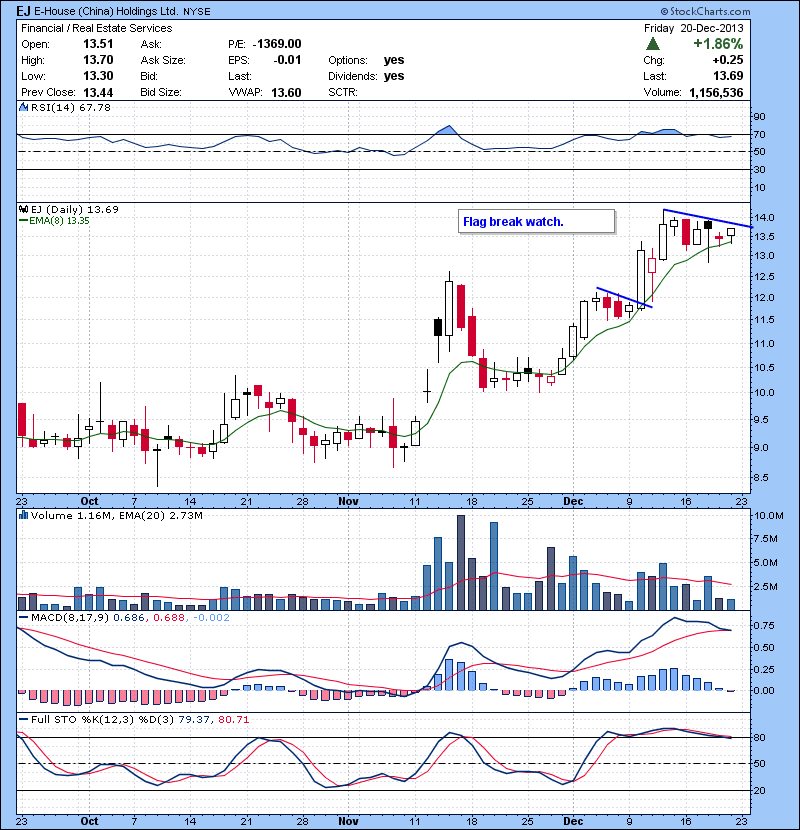Click the Open value 13.51
The width and height of the screenshot is (800, 830).
98,44
